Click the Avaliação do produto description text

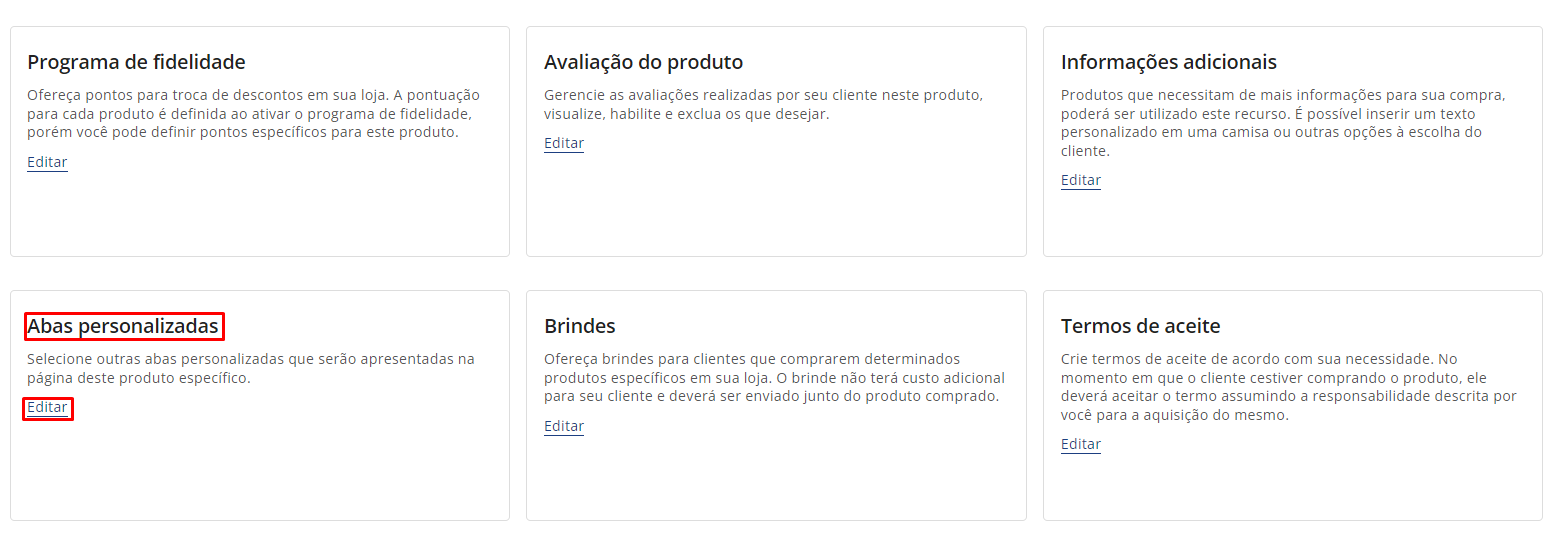click(763, 104)
